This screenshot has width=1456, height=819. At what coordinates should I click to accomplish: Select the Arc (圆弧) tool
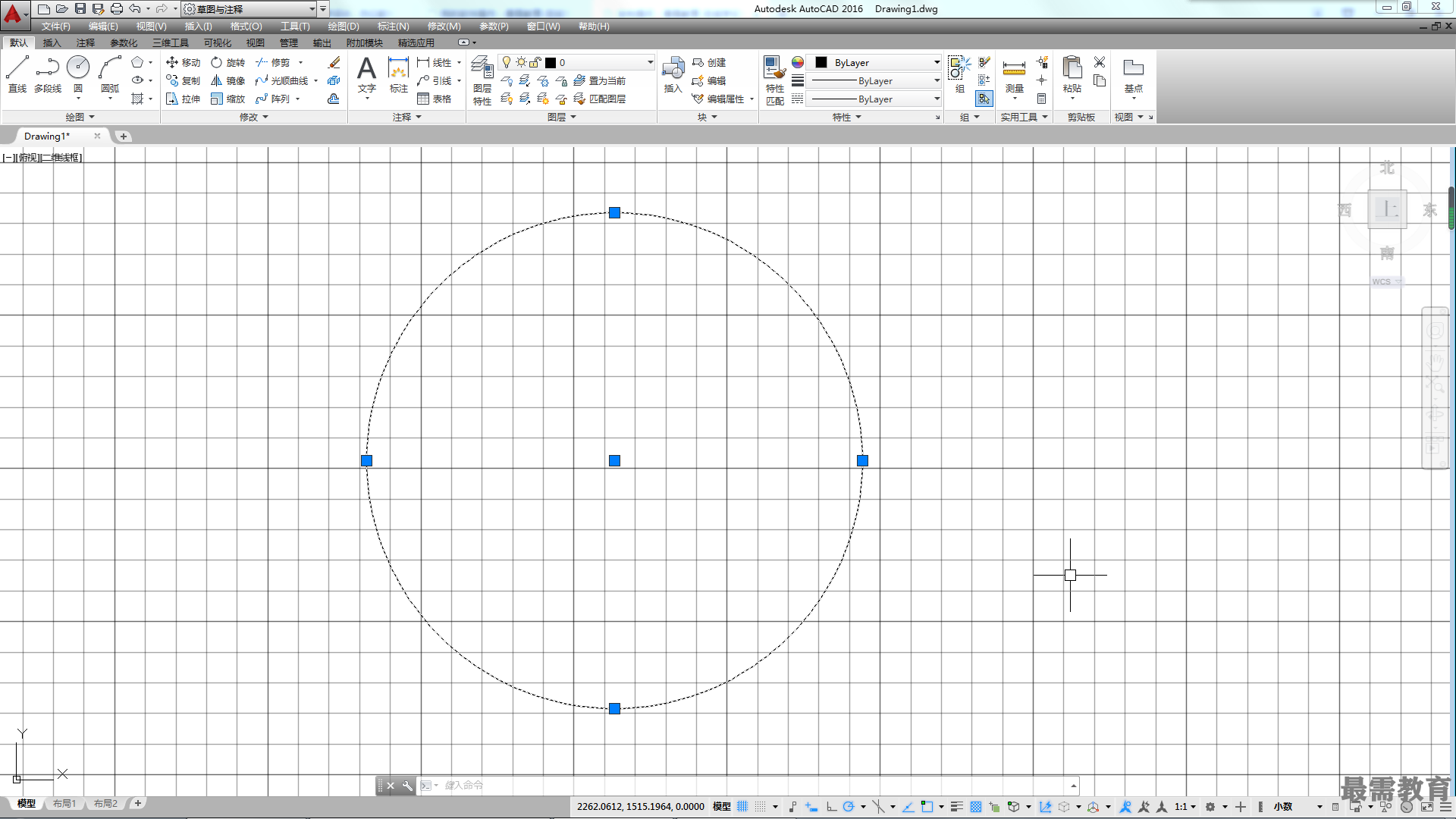(110, 74)
